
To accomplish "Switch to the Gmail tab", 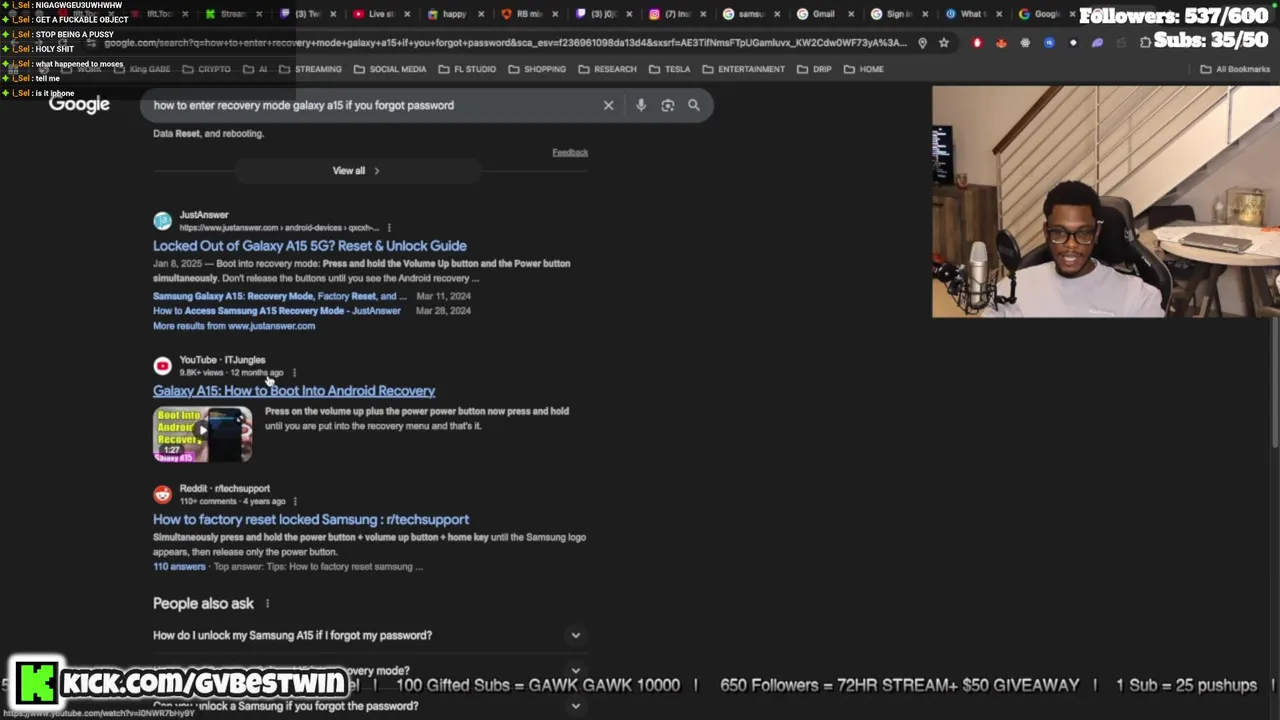I will pyautogui.click(x=823, y=14).
